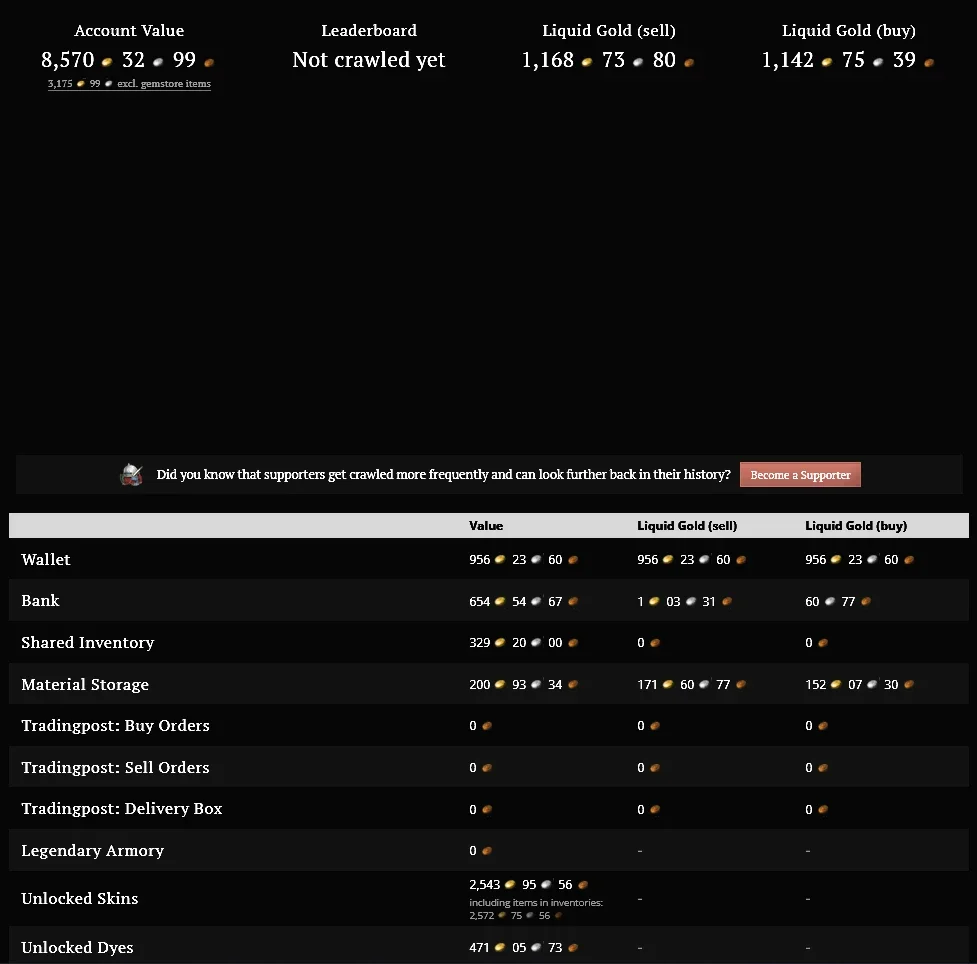Select the top Liquid Gold (sell) heading
Viewport: 977px width, 964px height.
(x=609, y=31)
